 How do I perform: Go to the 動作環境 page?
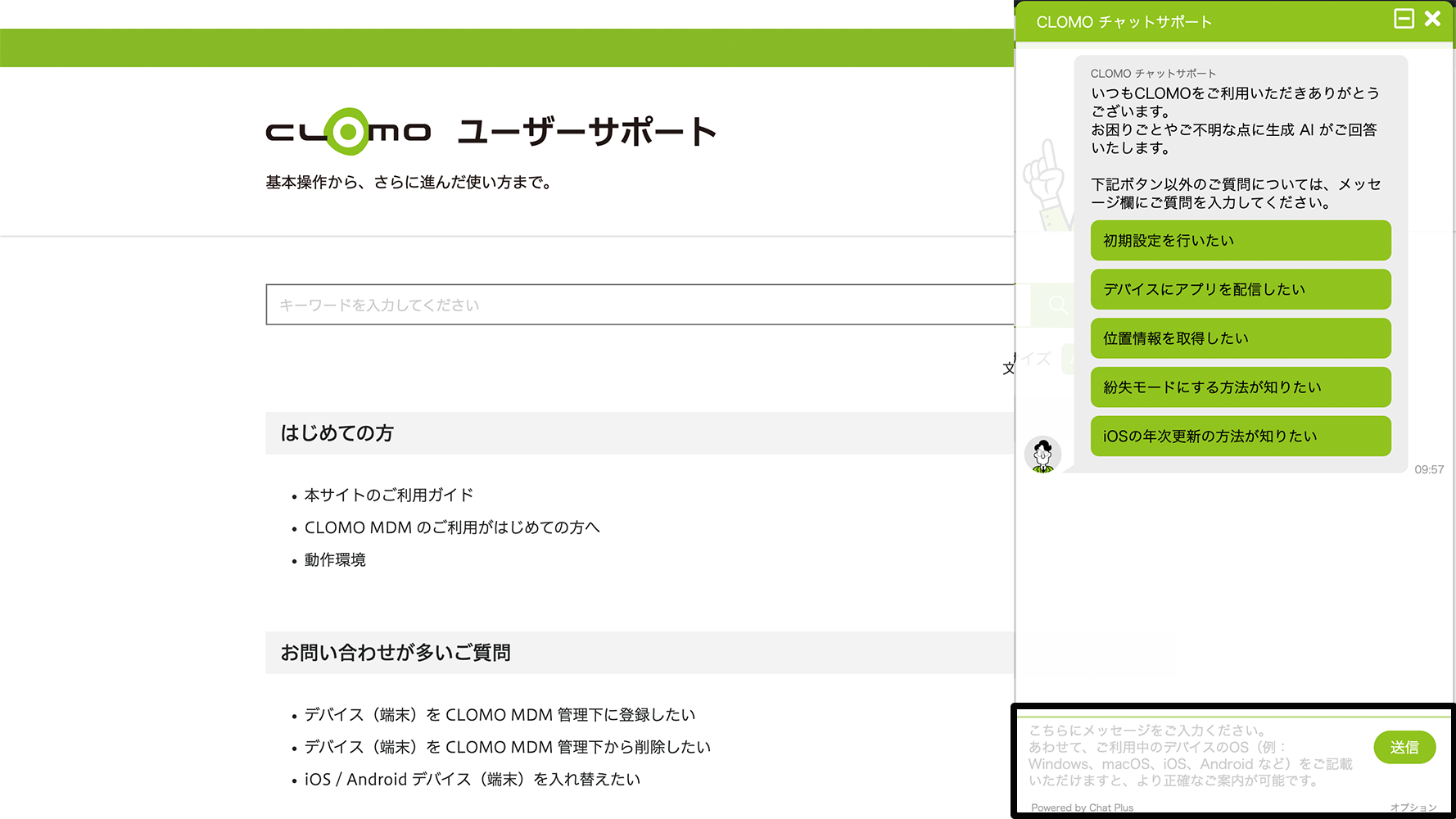pyautogui.click(x=335, y=560)
